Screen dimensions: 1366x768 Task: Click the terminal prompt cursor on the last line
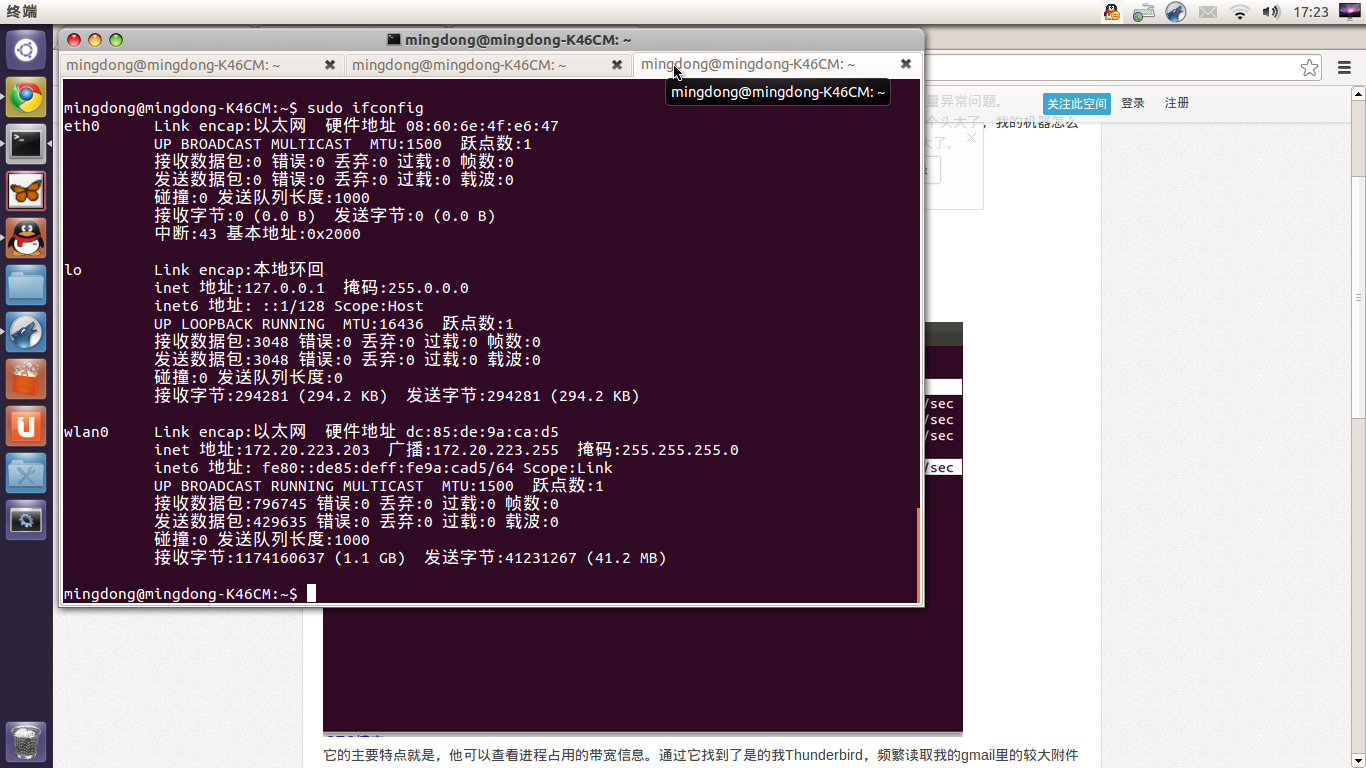(311, 594)
